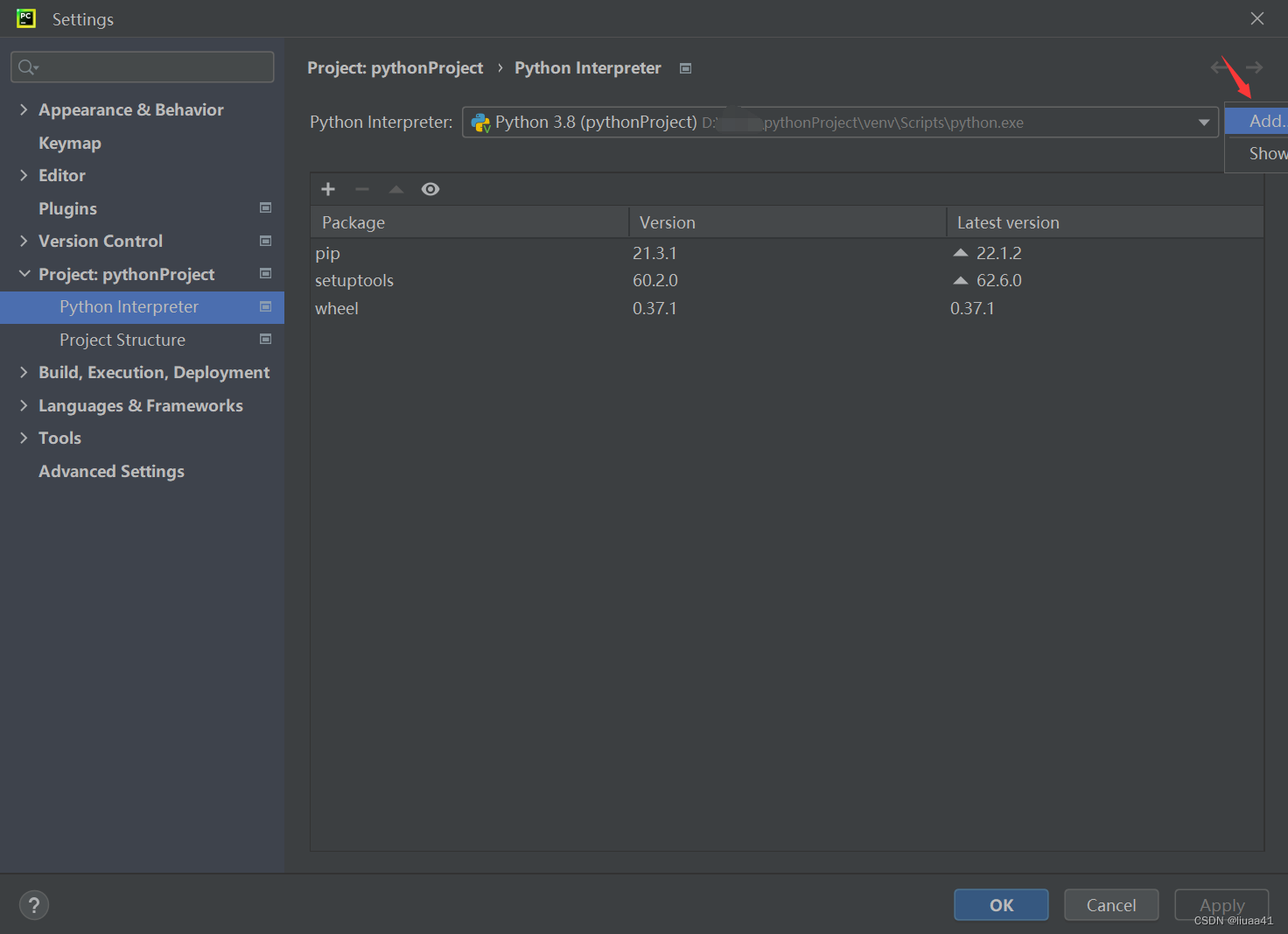The height and width of the screenshot is (934, 1288).
Task: Click wheel latest version 0.37.1 cell
Action: pos(972,308)
